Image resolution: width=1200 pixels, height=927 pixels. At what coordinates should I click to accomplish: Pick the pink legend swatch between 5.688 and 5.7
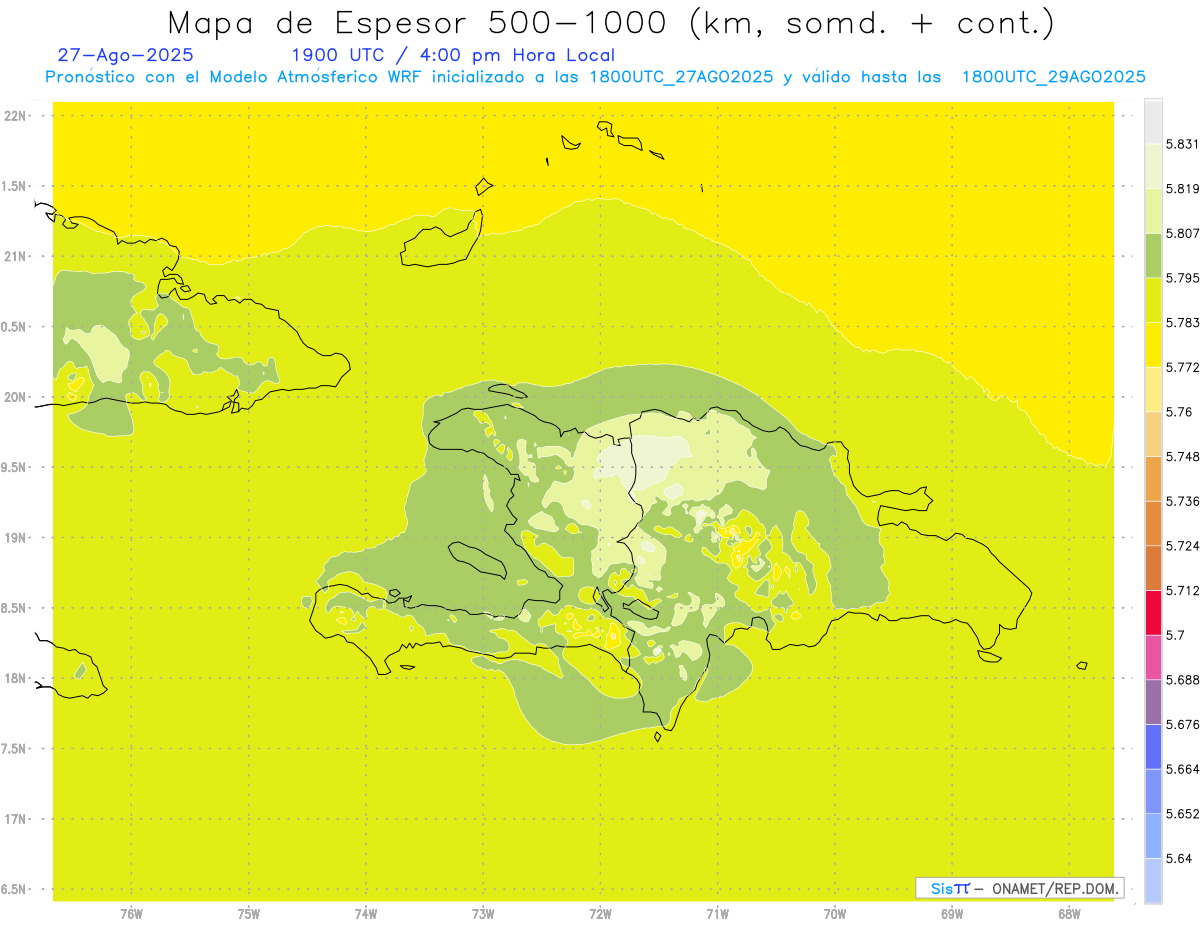tap(1153, 657)
